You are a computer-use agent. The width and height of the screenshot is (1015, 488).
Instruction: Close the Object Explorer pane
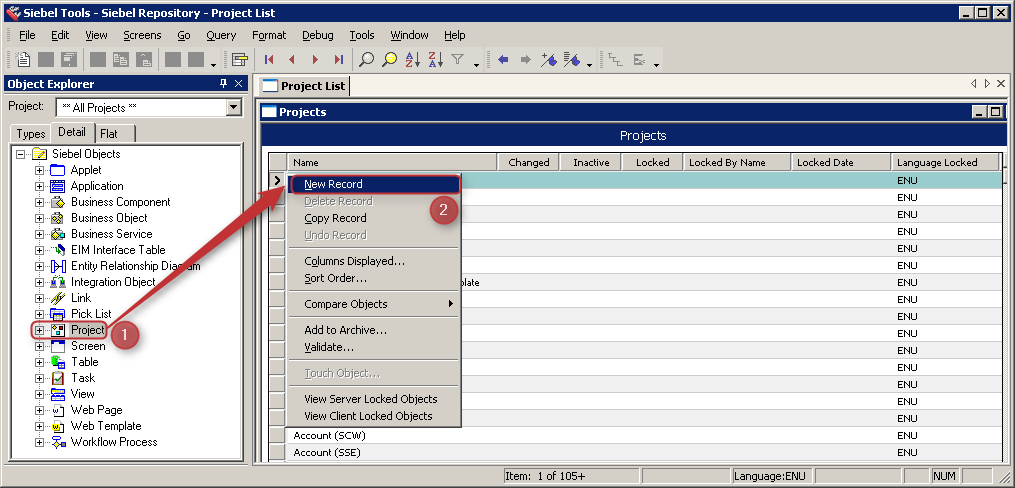coord(238,83)
